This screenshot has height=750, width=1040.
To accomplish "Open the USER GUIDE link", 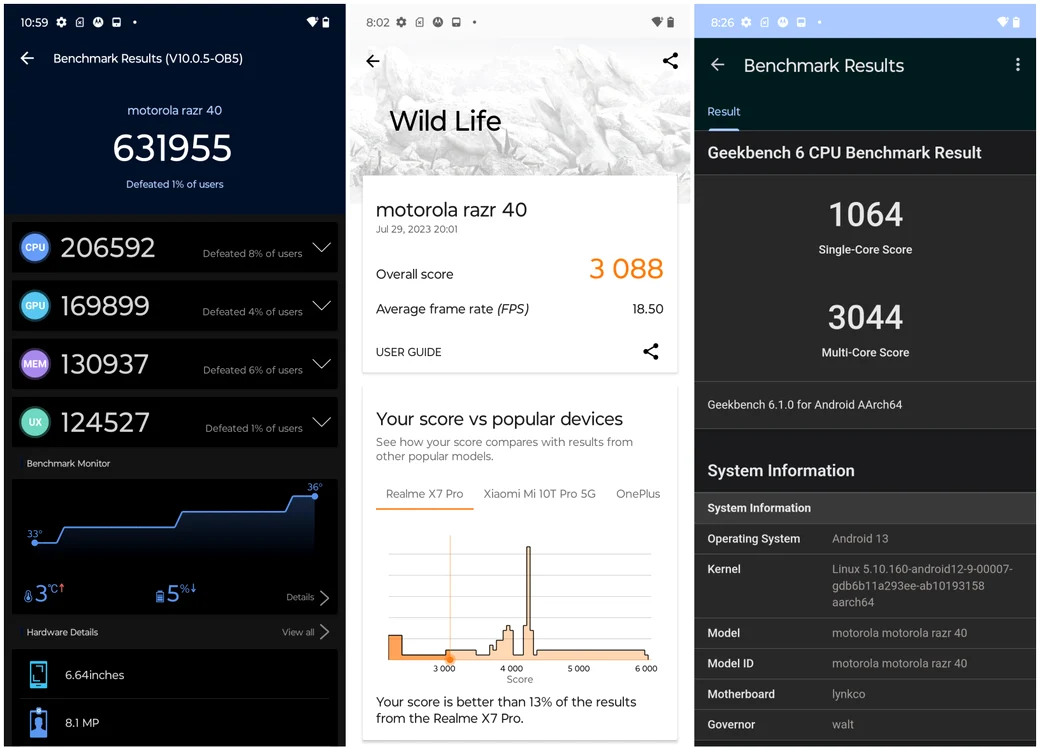I will (x=409, y=352).
